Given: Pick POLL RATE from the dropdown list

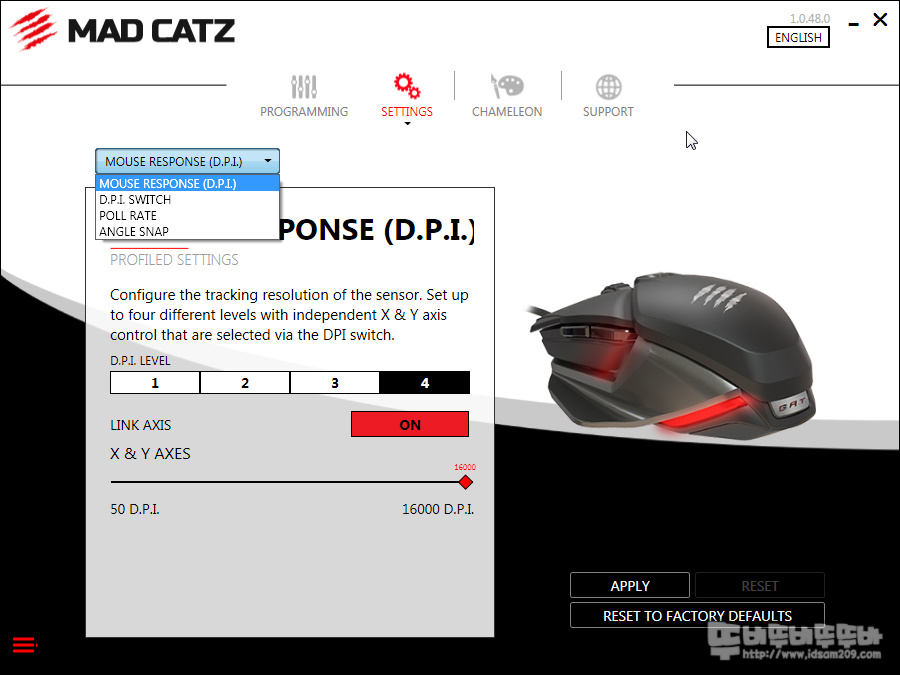Looking at the screenshot, I should pyautogui.click(x=188, y=216).
